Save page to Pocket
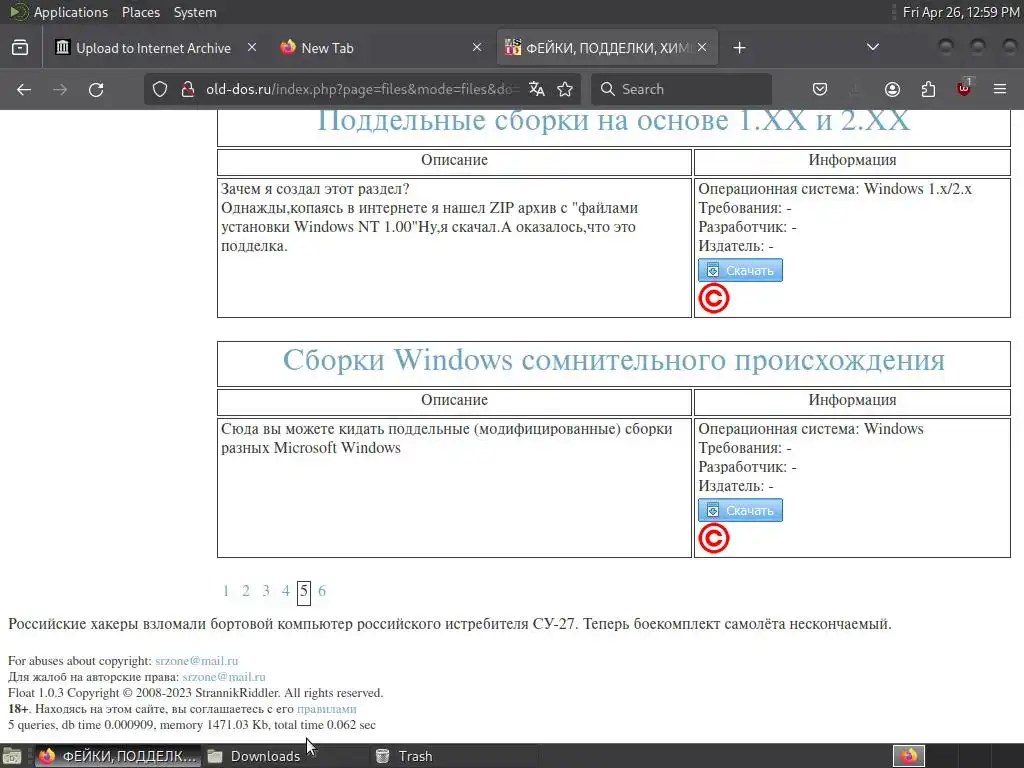 (820, 89)
